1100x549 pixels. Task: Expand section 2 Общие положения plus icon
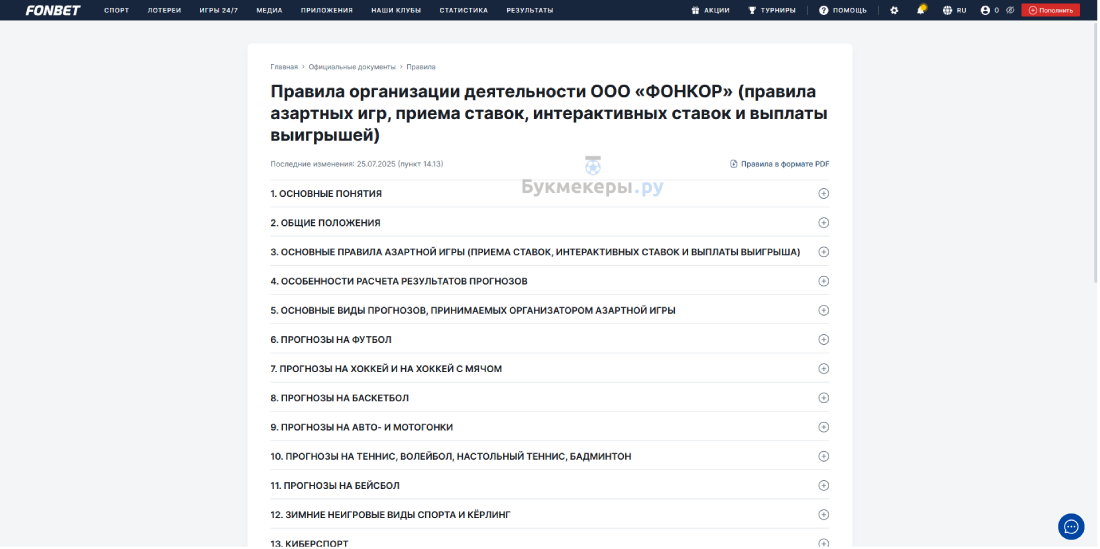pos(824,223)
